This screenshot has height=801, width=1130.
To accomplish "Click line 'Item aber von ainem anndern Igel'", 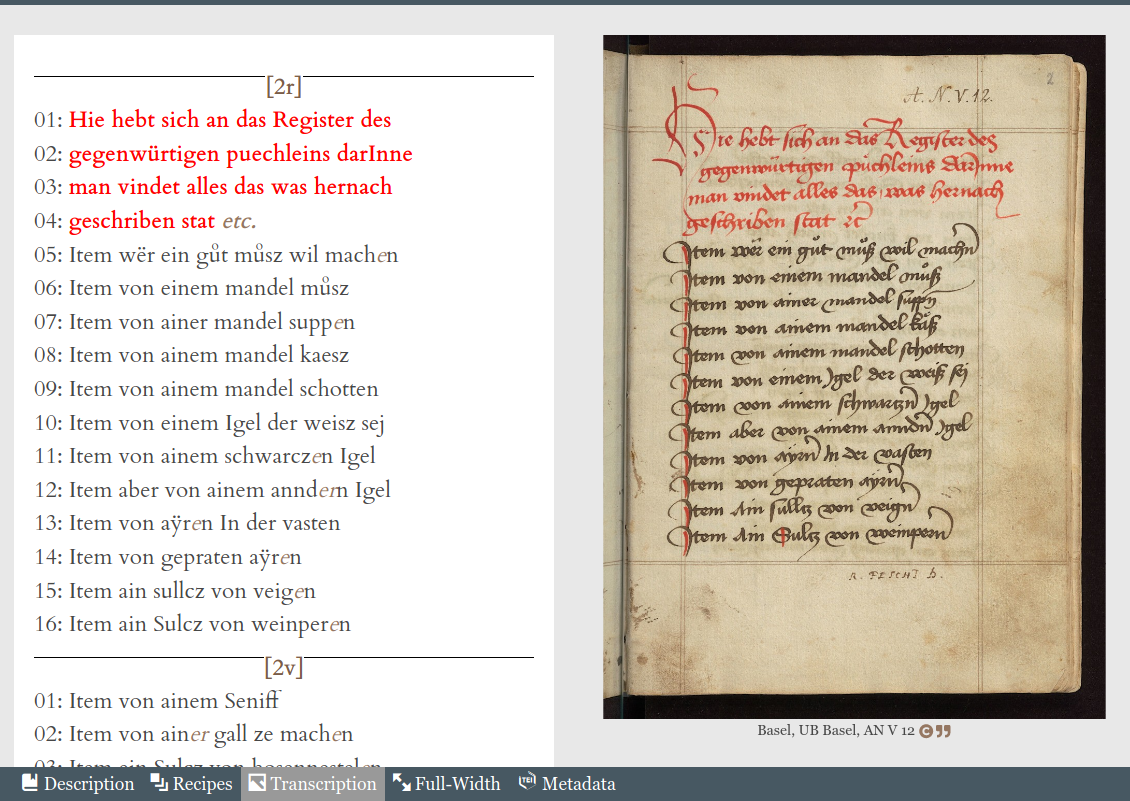I will point(230,490).
